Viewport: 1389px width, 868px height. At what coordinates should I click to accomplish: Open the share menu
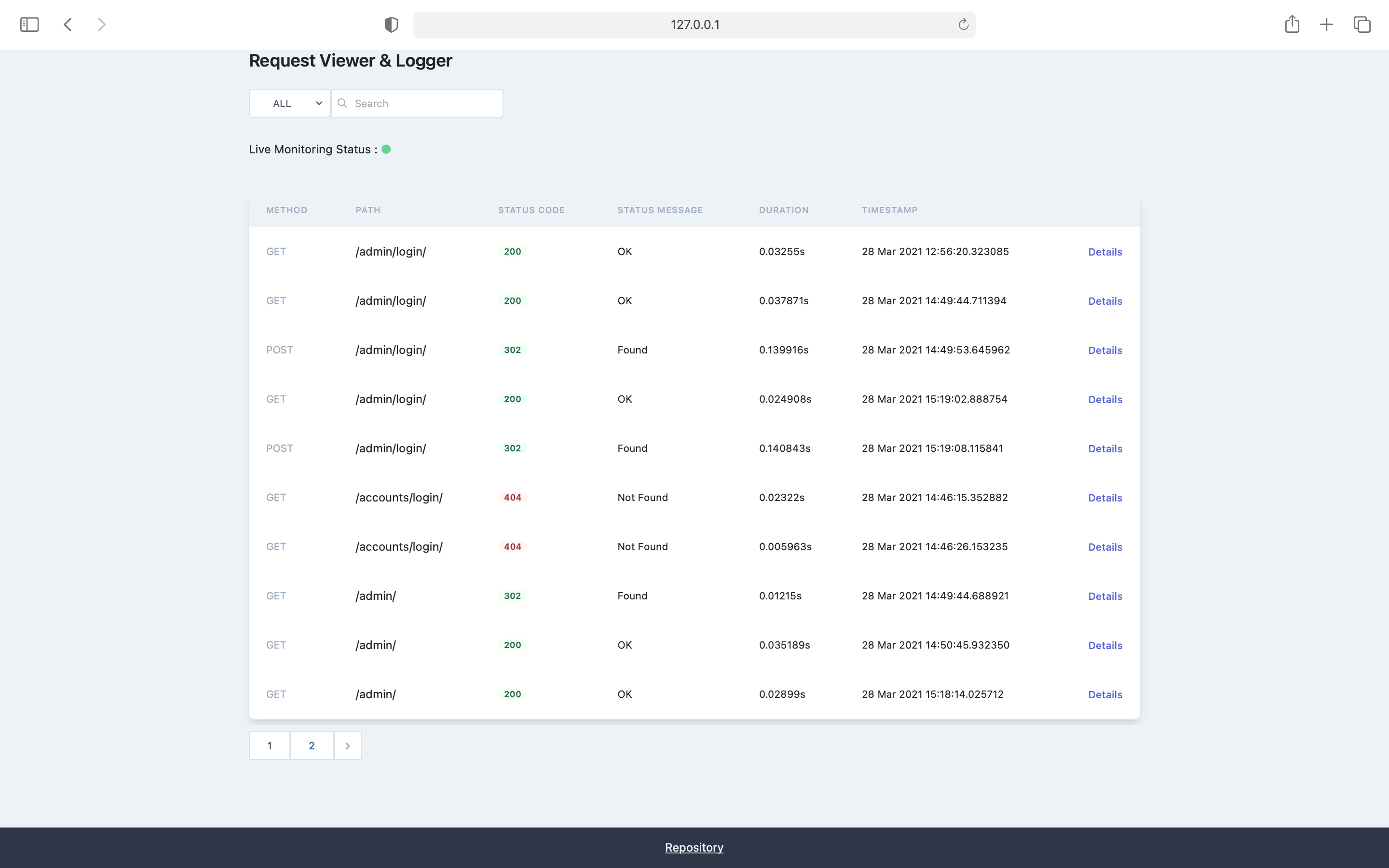pyautogui.click(x=1292, y=24)
